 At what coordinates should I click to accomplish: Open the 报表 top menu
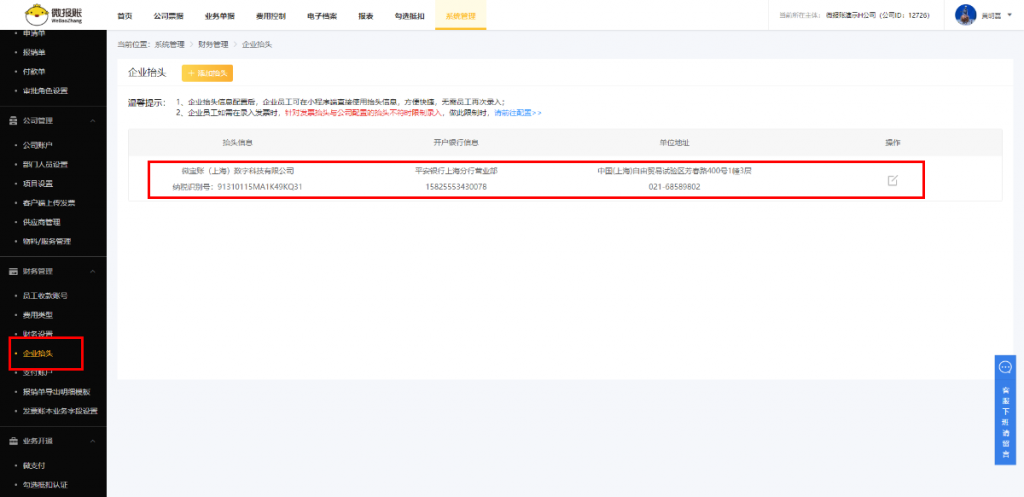[x=366, y=15]
